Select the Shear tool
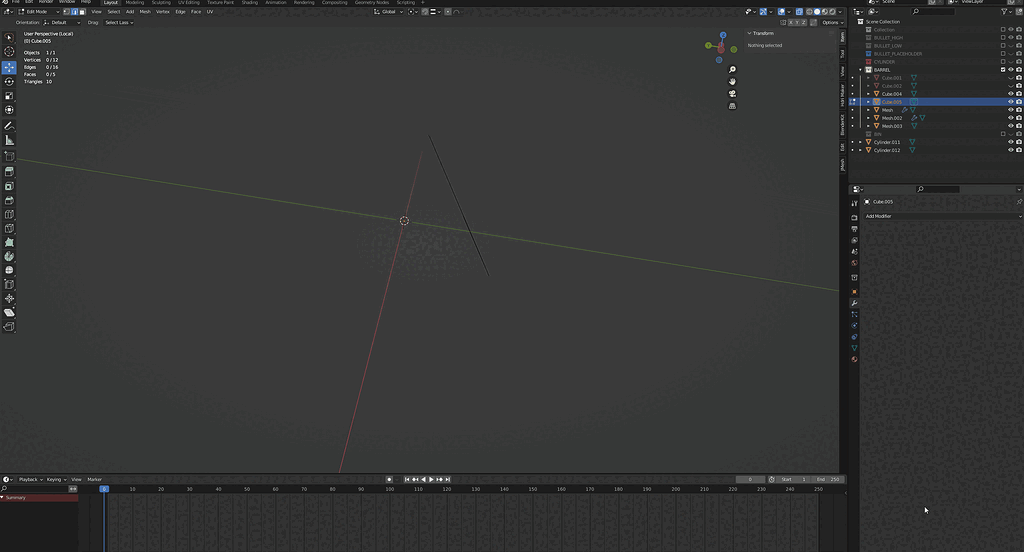1024x552 pixels. tap(9, 313)
